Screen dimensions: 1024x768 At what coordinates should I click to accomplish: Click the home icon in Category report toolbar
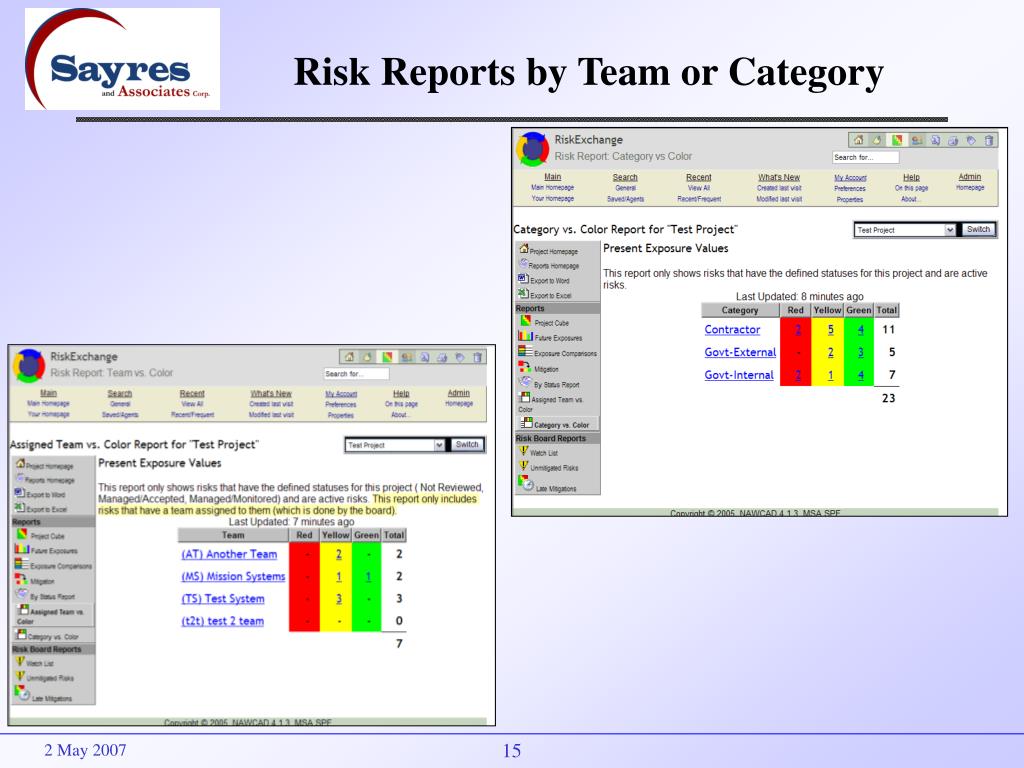pos(858,140)
